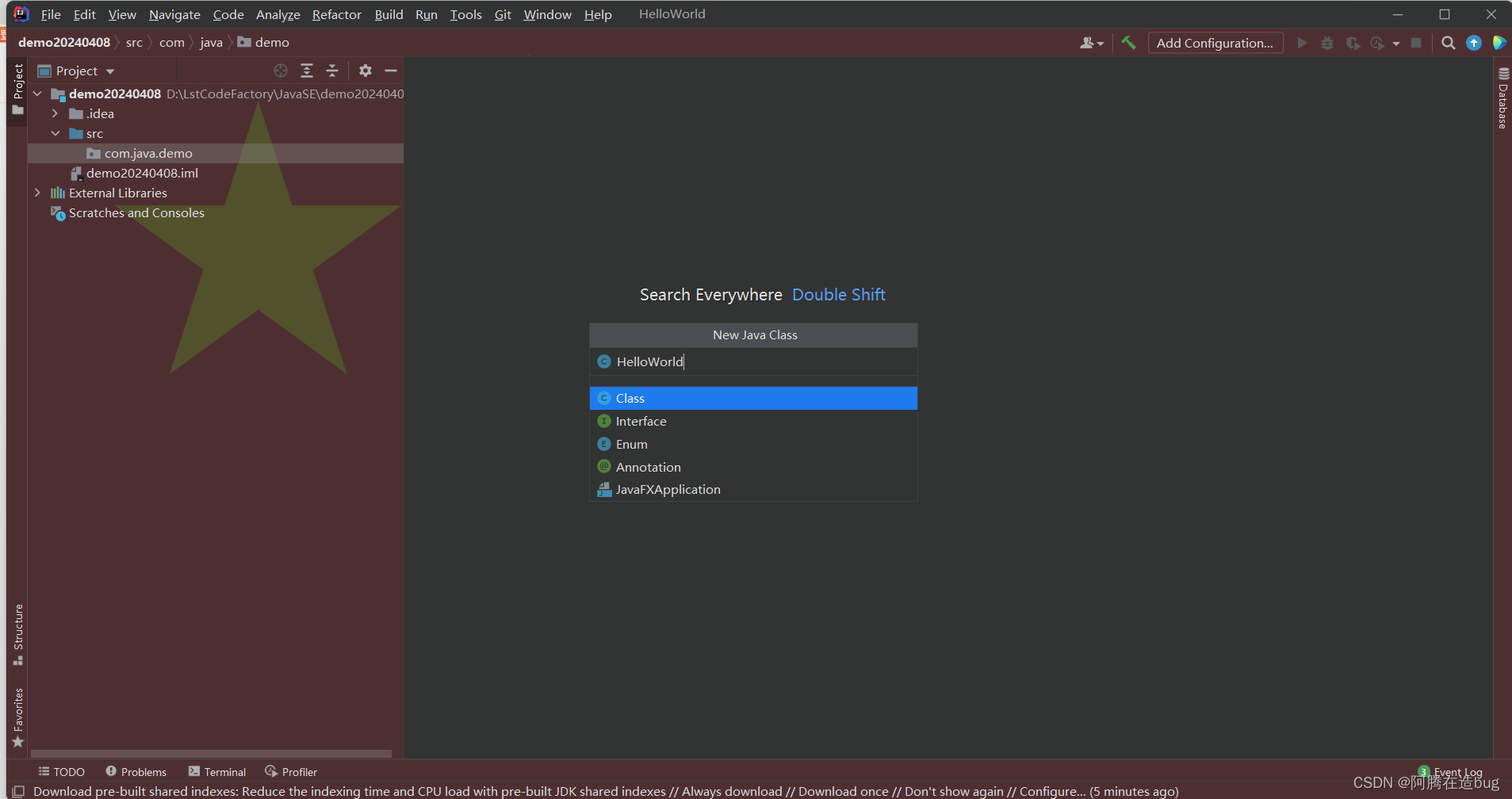Open the Navigate menu
This screenshot has width=1512, height=799.
point(174,14)
